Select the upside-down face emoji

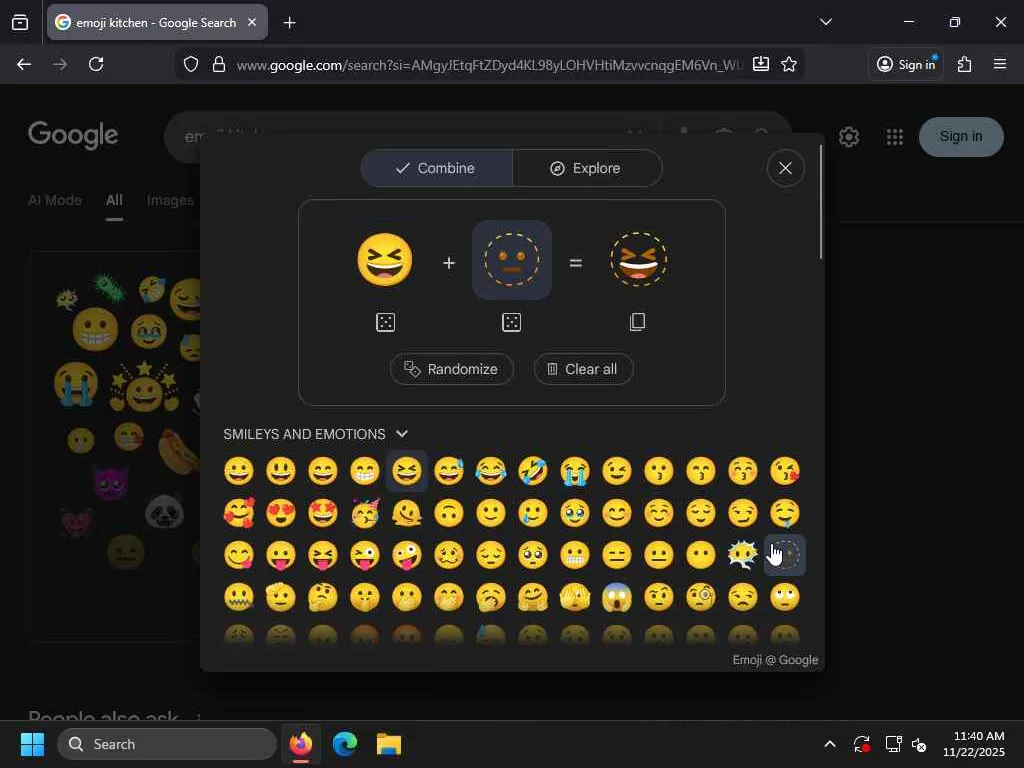click(449, 513)
